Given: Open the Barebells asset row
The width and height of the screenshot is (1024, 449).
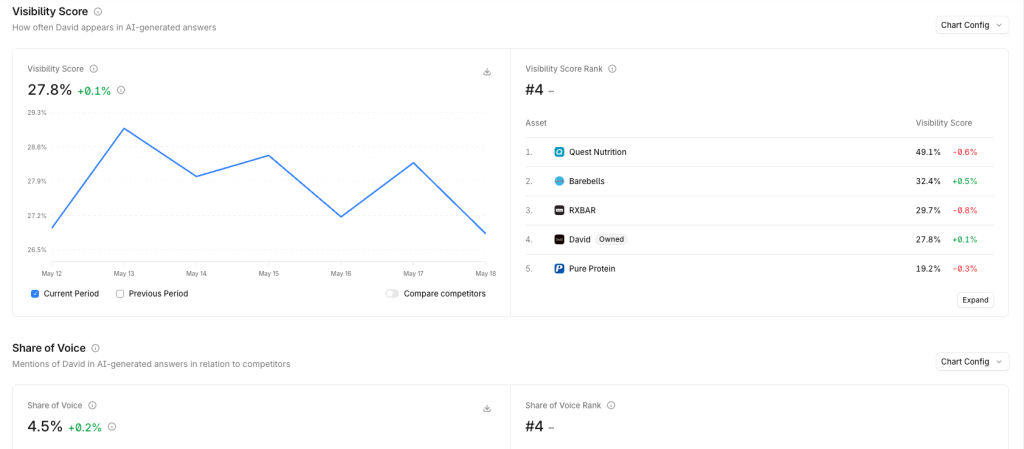Looking at the screenshot, I should tap(760, 181).
